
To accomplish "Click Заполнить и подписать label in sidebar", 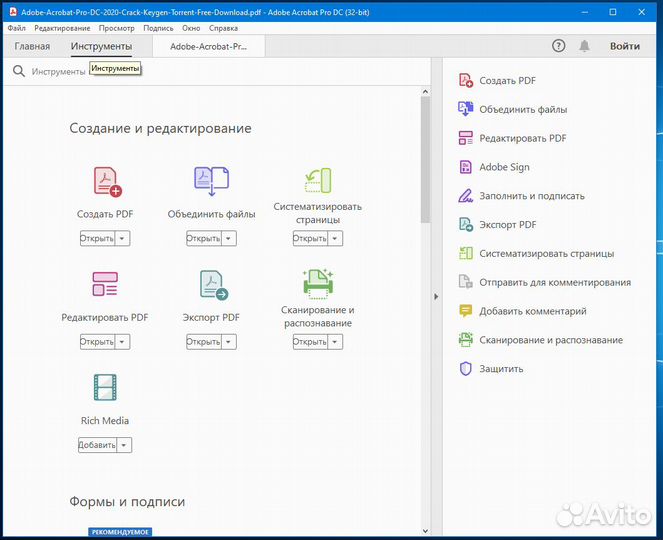I will point(532,196).
